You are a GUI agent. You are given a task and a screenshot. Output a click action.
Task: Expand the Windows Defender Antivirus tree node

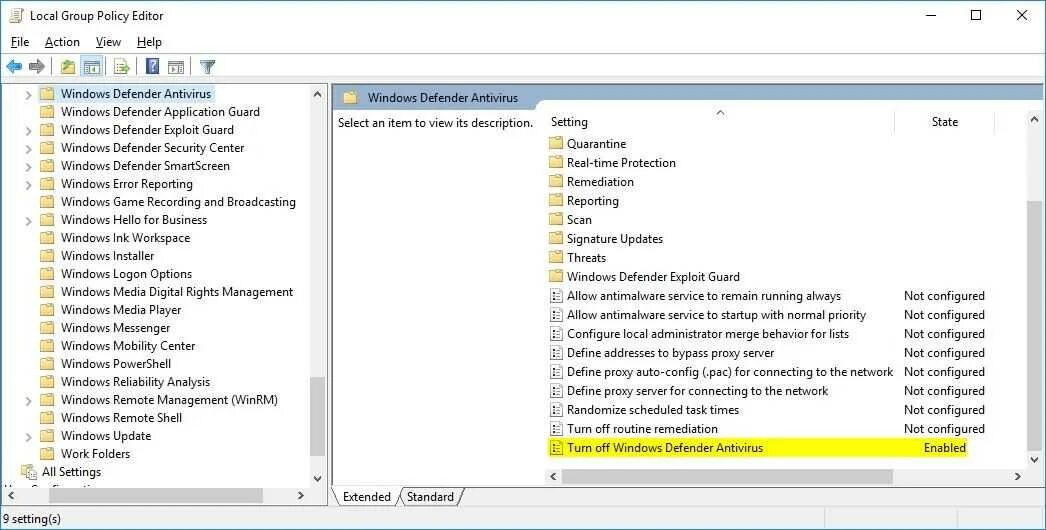click(28, 95)
